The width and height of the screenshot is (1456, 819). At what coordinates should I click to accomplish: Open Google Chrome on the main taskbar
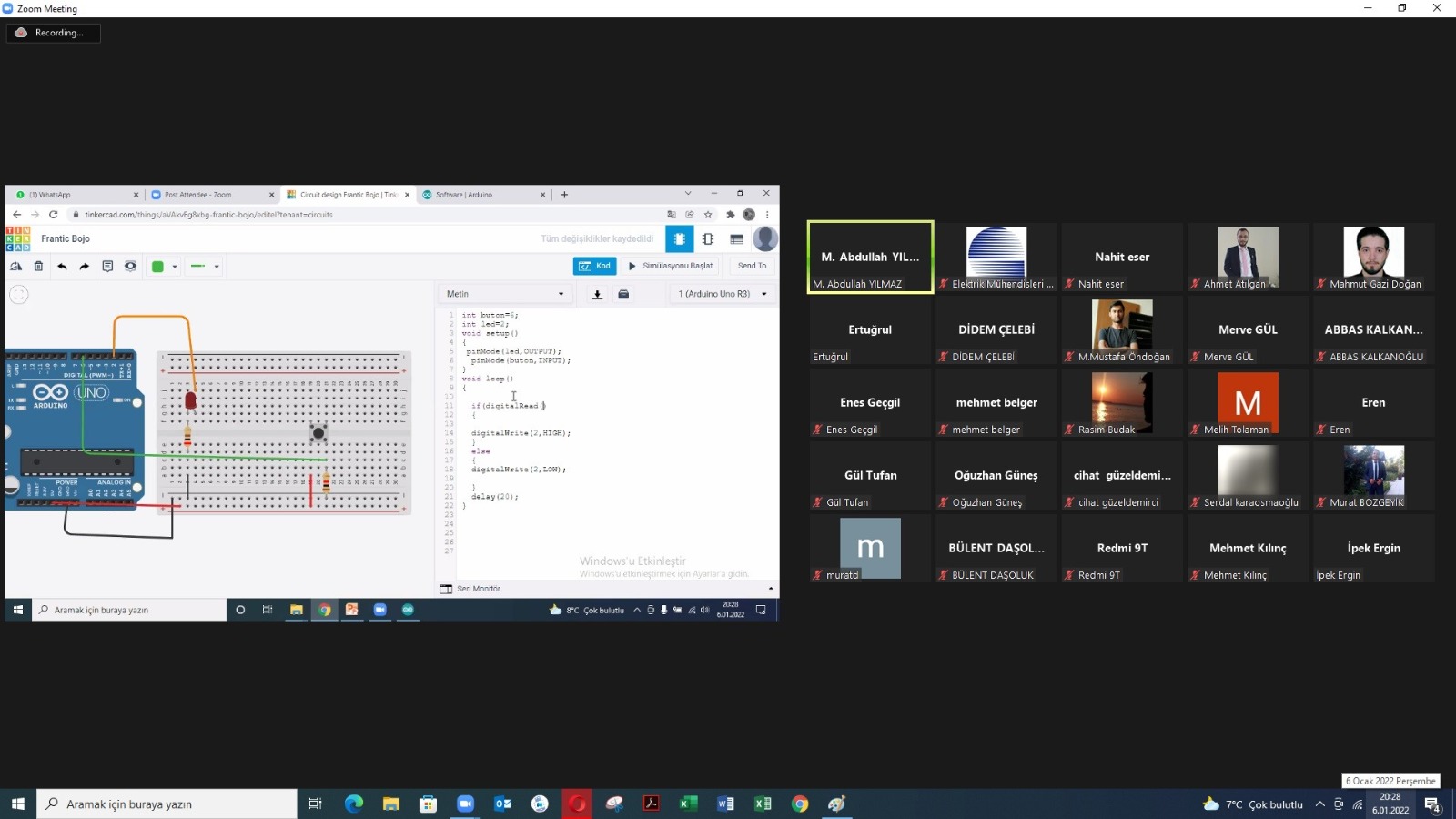[800, 804]
